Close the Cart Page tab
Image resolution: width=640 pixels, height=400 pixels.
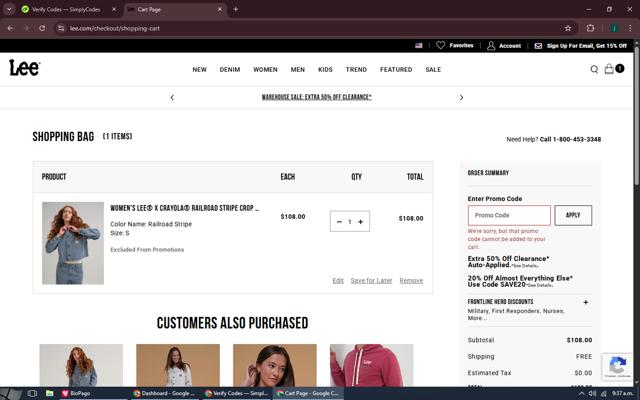click(220, 9)
